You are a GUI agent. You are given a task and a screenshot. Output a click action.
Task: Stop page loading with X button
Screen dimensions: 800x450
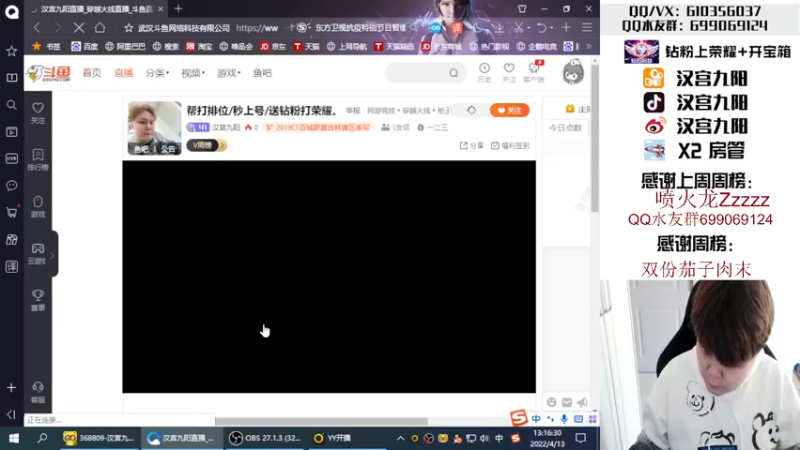pyautogui.click(x=79, y=28)
